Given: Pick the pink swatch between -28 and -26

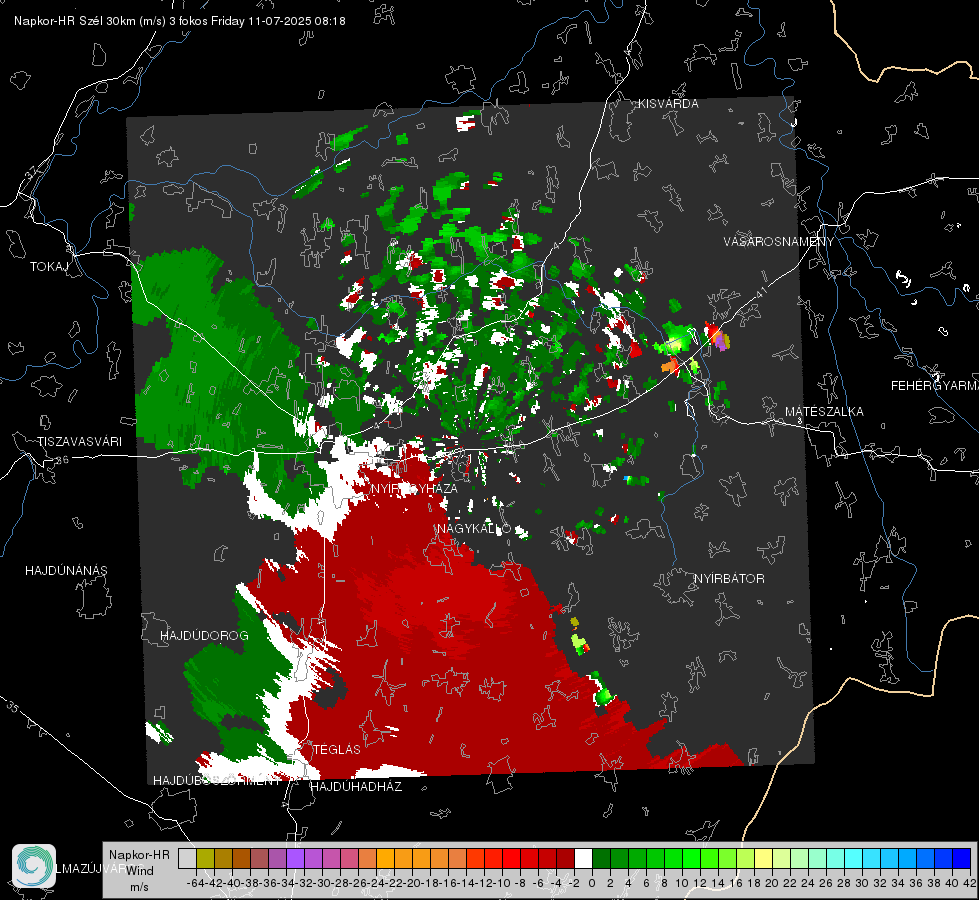Looking at the screenshot, I should tap(349, 859).
